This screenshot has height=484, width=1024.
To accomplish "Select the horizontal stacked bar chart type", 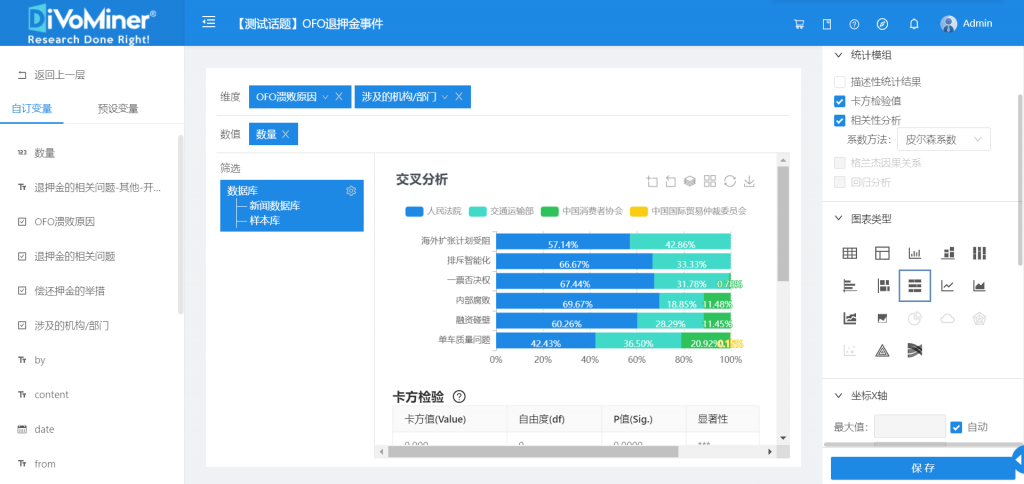I will click(884, 285).
